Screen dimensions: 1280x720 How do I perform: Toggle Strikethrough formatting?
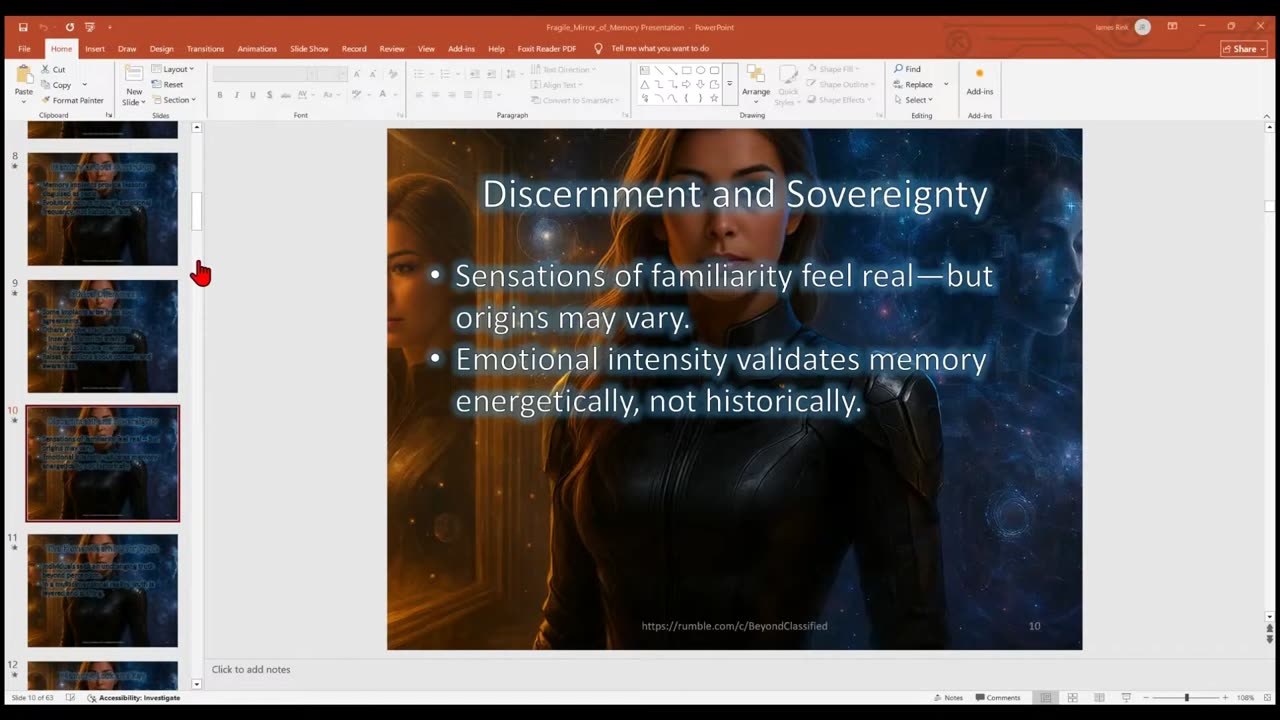[x=285, y=95]
